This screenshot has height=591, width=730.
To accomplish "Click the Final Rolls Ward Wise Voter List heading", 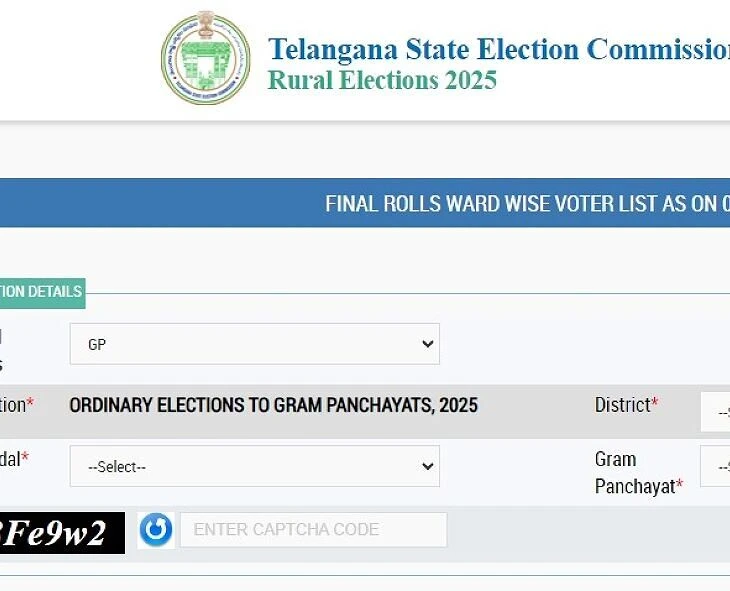I will click(527, 204).
